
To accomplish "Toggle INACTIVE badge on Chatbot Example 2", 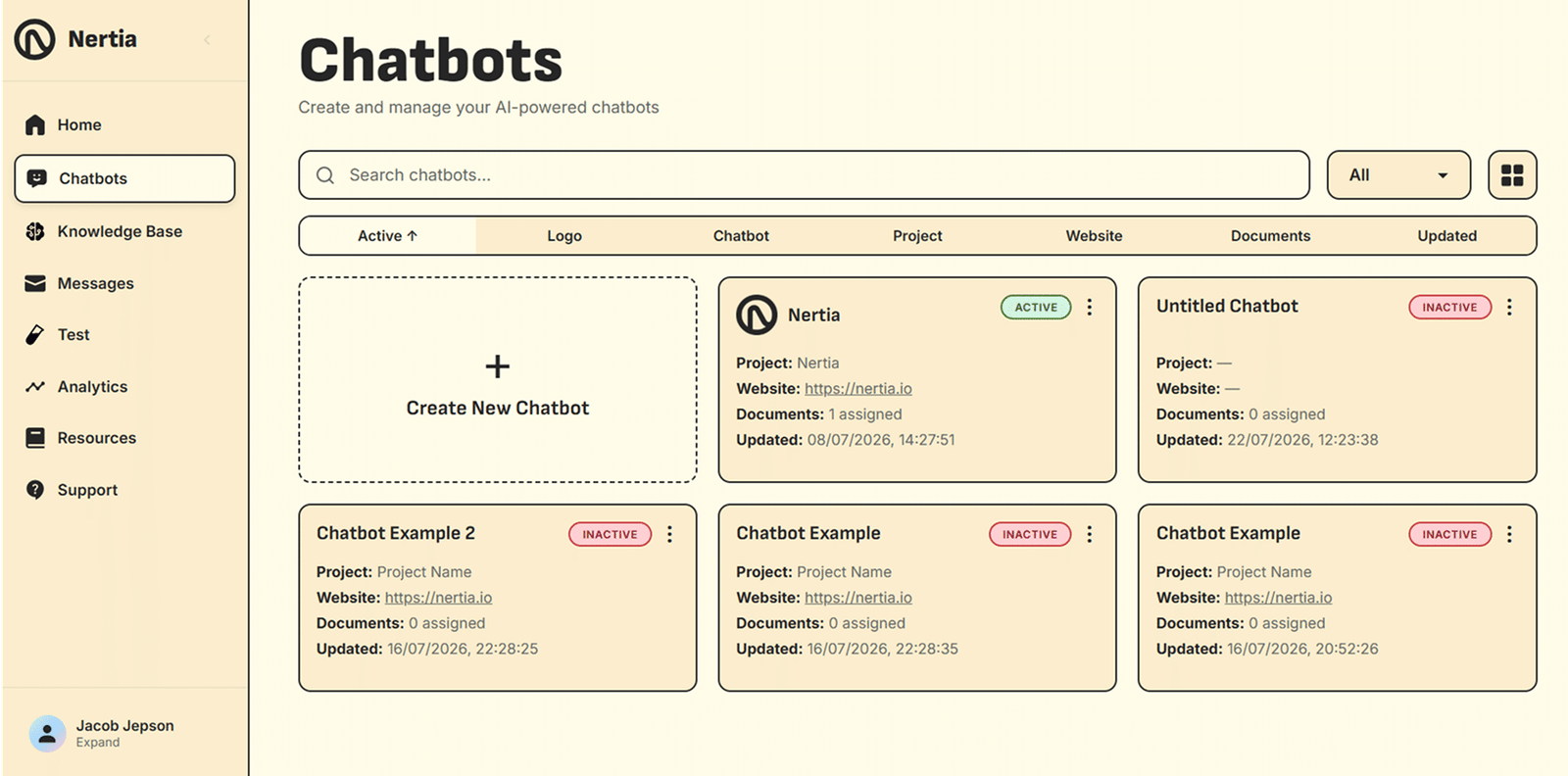I will pyautogui.click(x=610, y=535).
